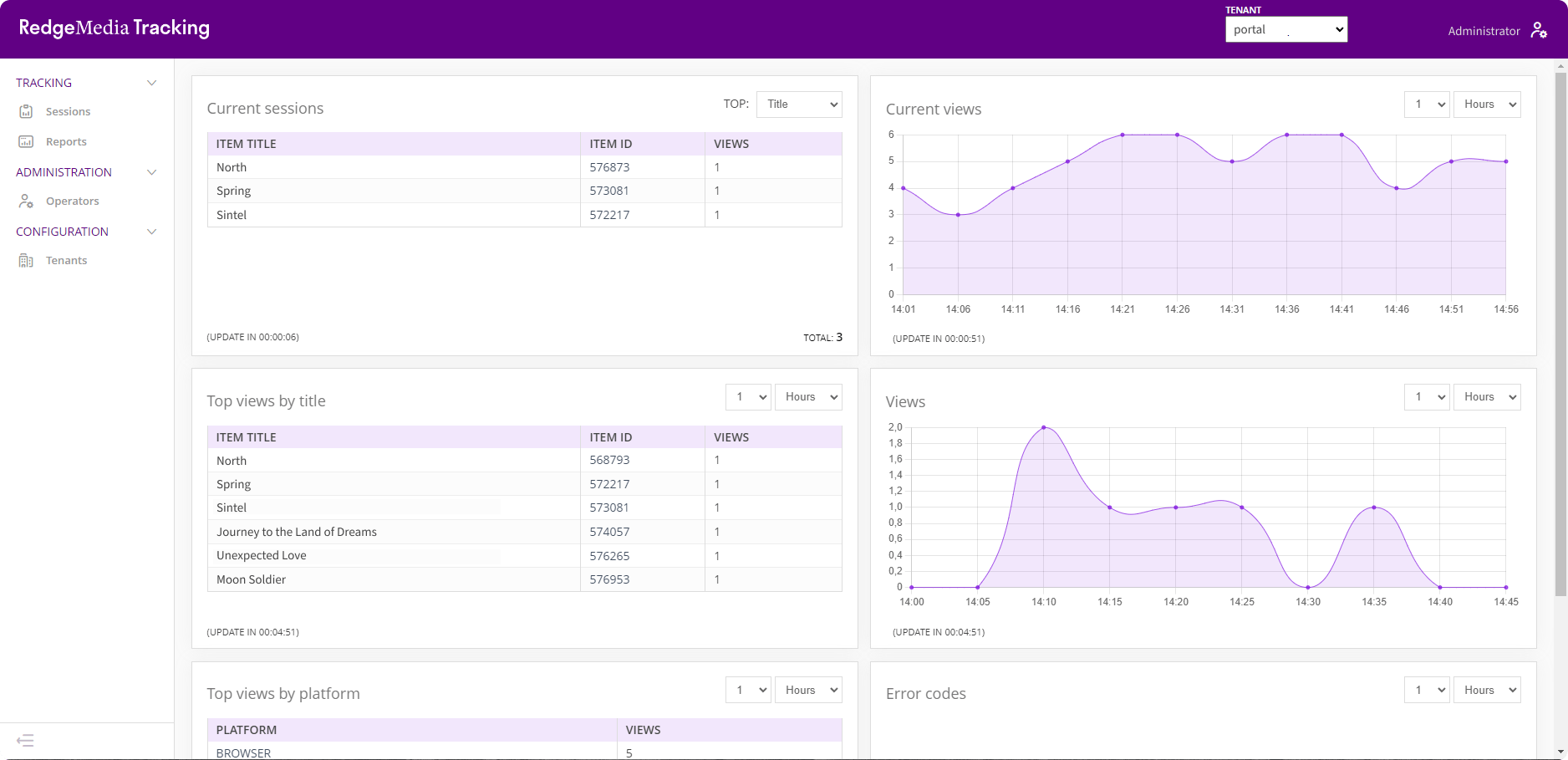This screenshot has width=1568, height=760.
Task: Click item ID 568793
Action: click(609, 460)
